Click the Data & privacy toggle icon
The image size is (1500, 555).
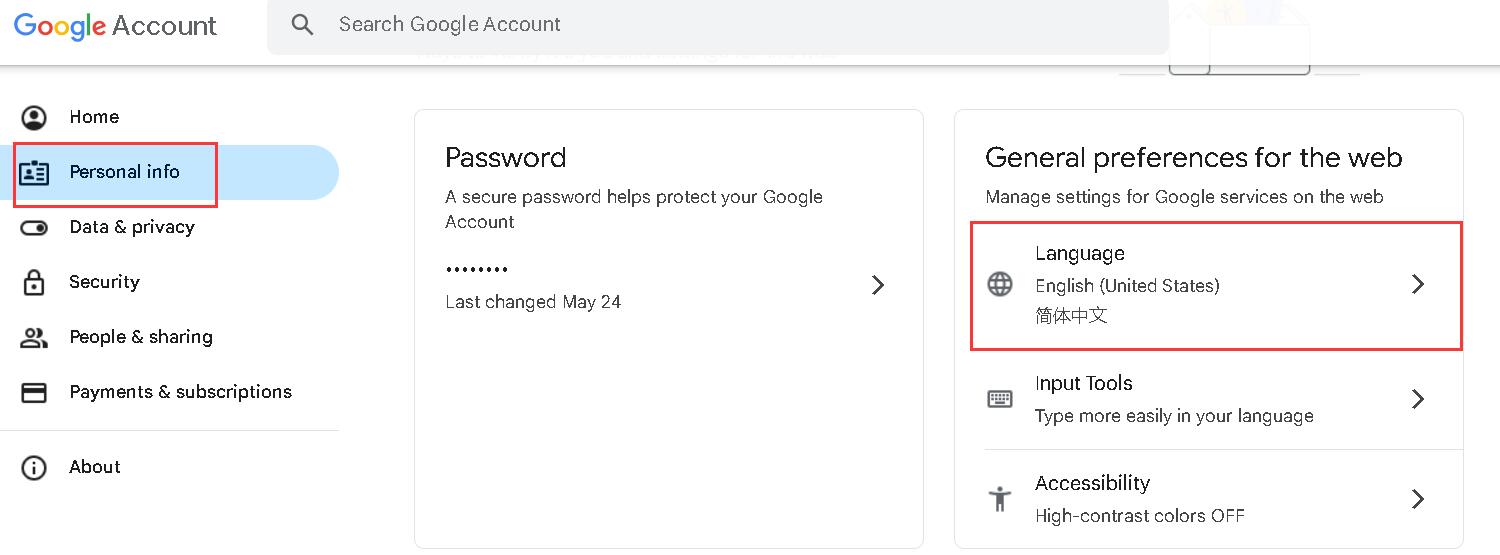point(34,228)
